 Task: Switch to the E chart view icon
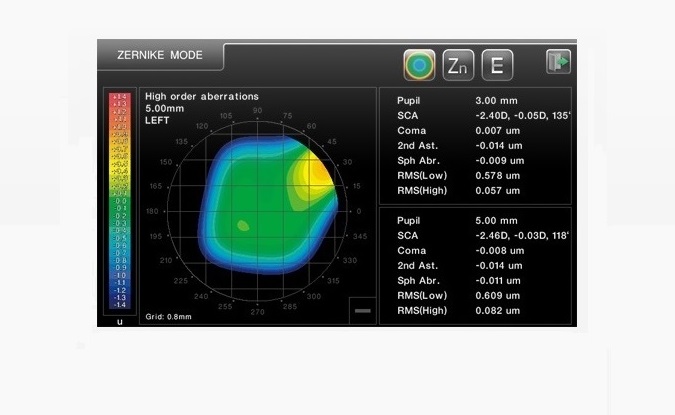[x=497, y=65]
